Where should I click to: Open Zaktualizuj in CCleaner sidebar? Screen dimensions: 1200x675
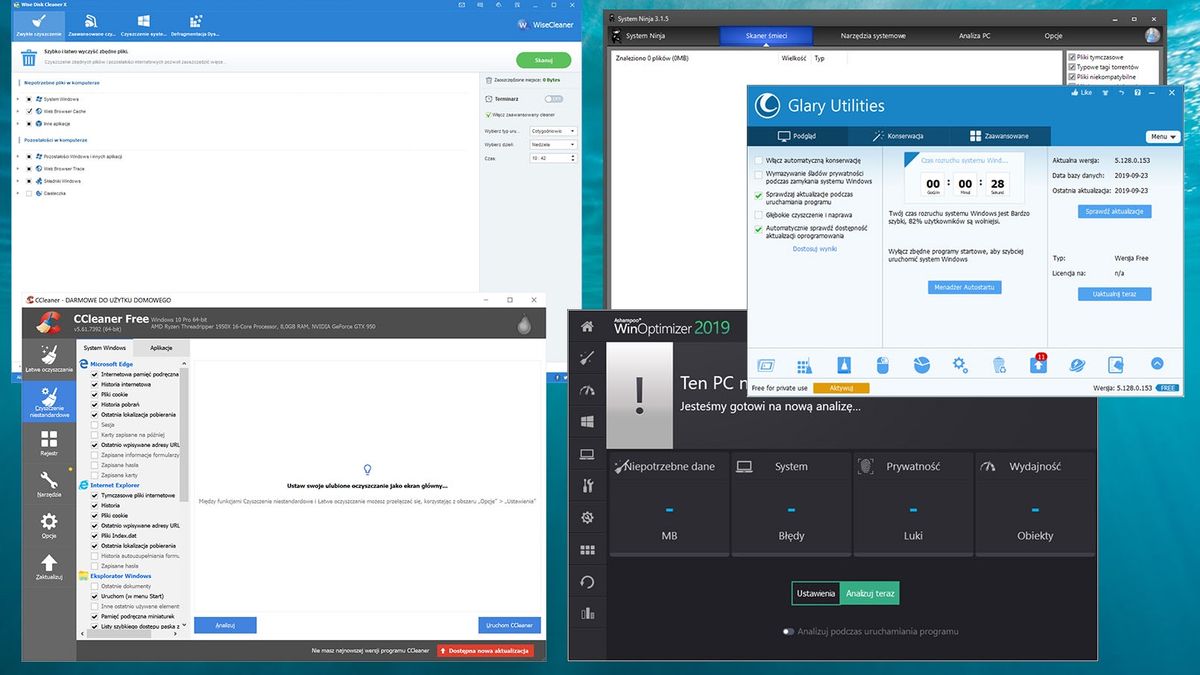pos(49,567)
